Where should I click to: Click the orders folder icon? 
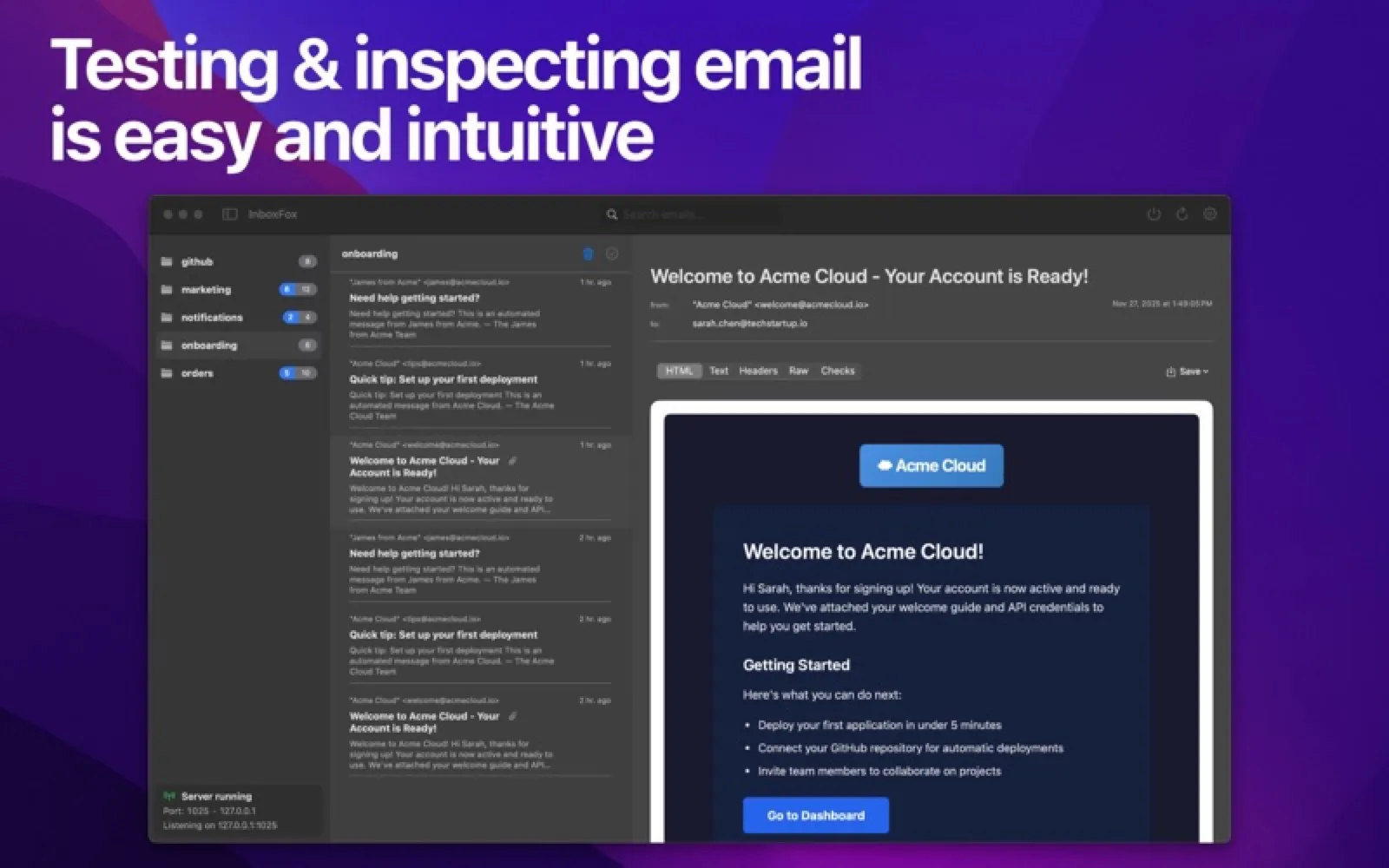[167, 373]
